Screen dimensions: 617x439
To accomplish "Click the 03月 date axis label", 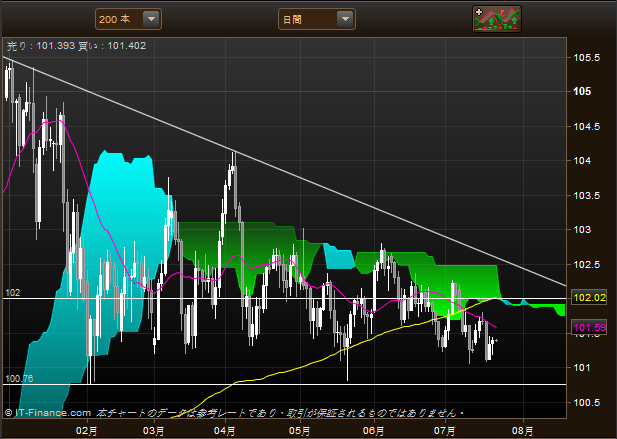I will [153, 431].
